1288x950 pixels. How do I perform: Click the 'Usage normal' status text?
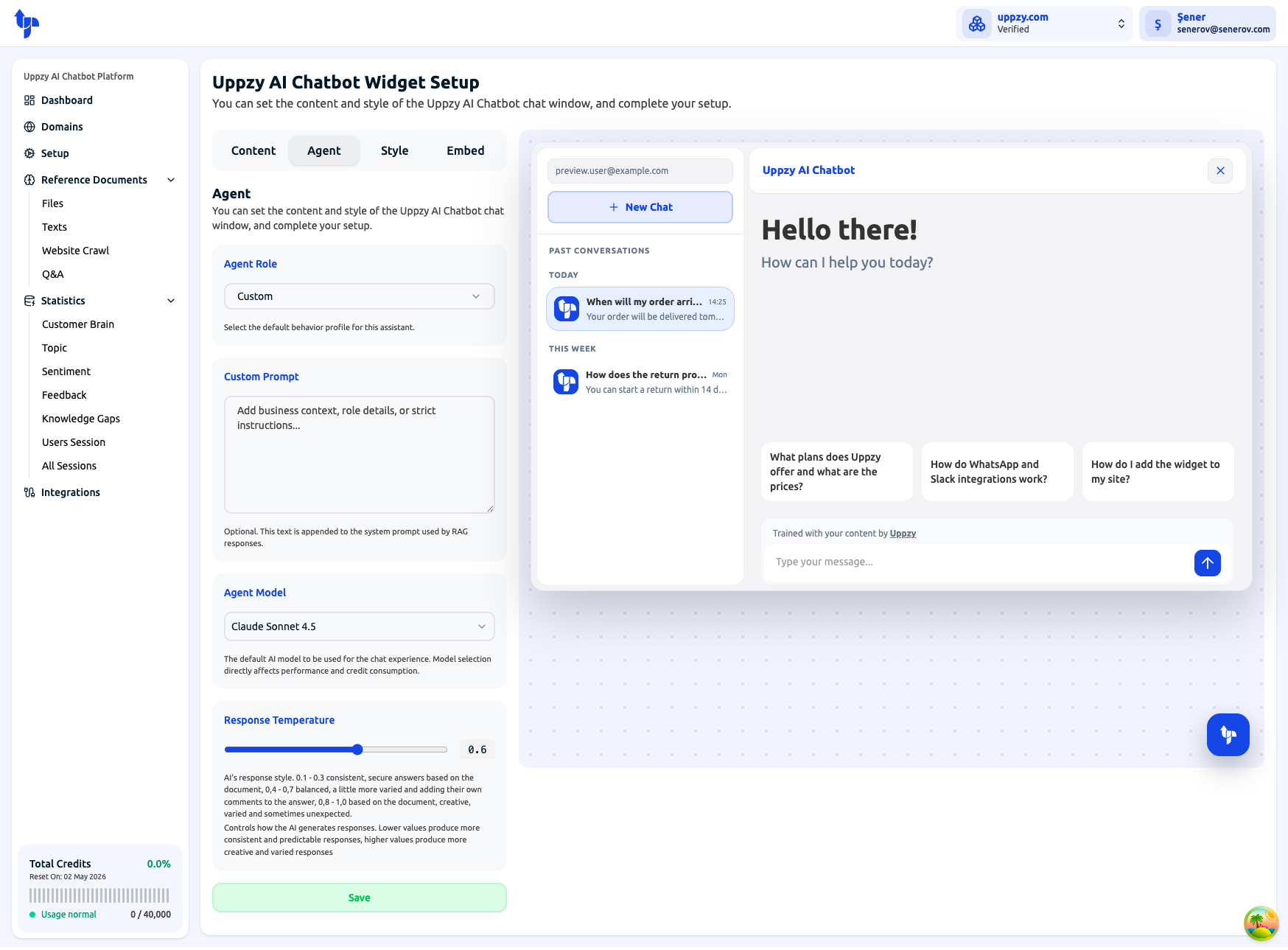[69, 915]
